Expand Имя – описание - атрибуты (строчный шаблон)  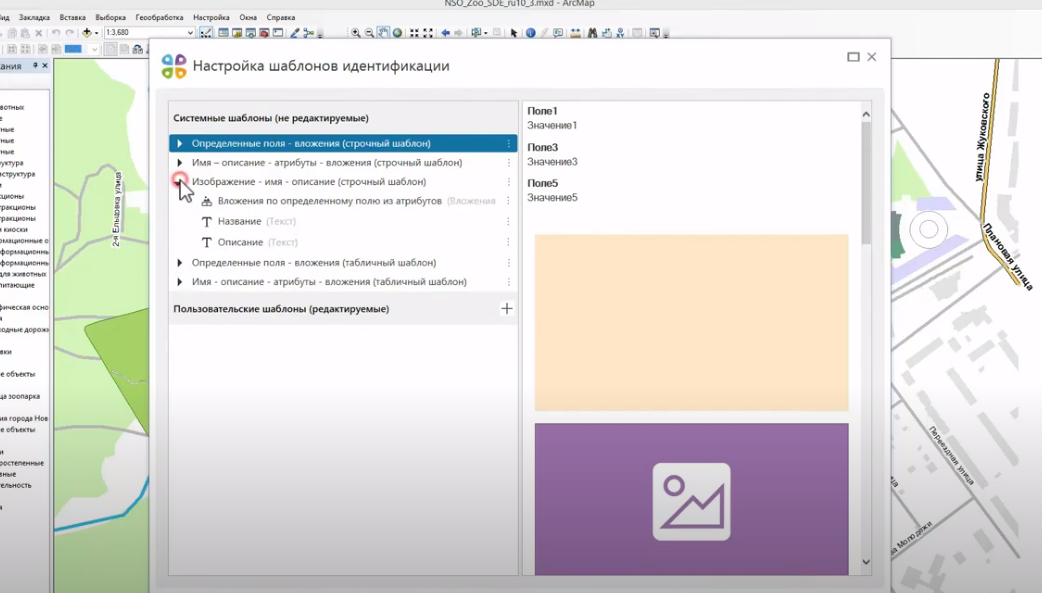pos(179,162)
